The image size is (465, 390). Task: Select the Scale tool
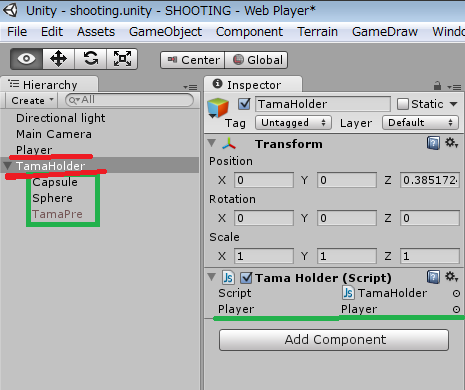click(122, 59)
